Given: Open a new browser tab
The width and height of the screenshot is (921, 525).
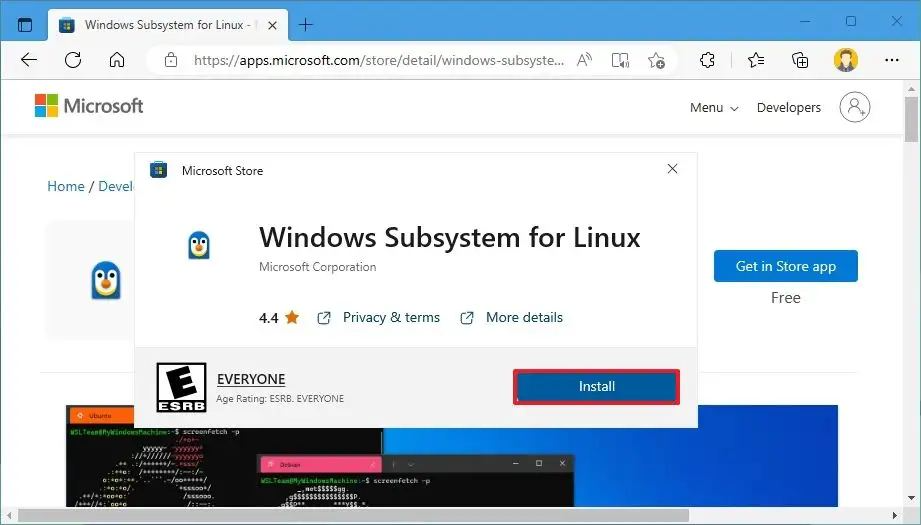Looking at the screenshot, I should [305, 25].
